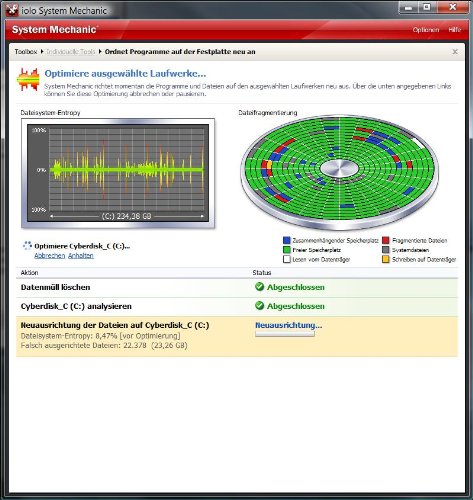This screenshot has width=473, height=500.
Task: Maximize the iolo System Mechanic window
Action: point(427,7)
